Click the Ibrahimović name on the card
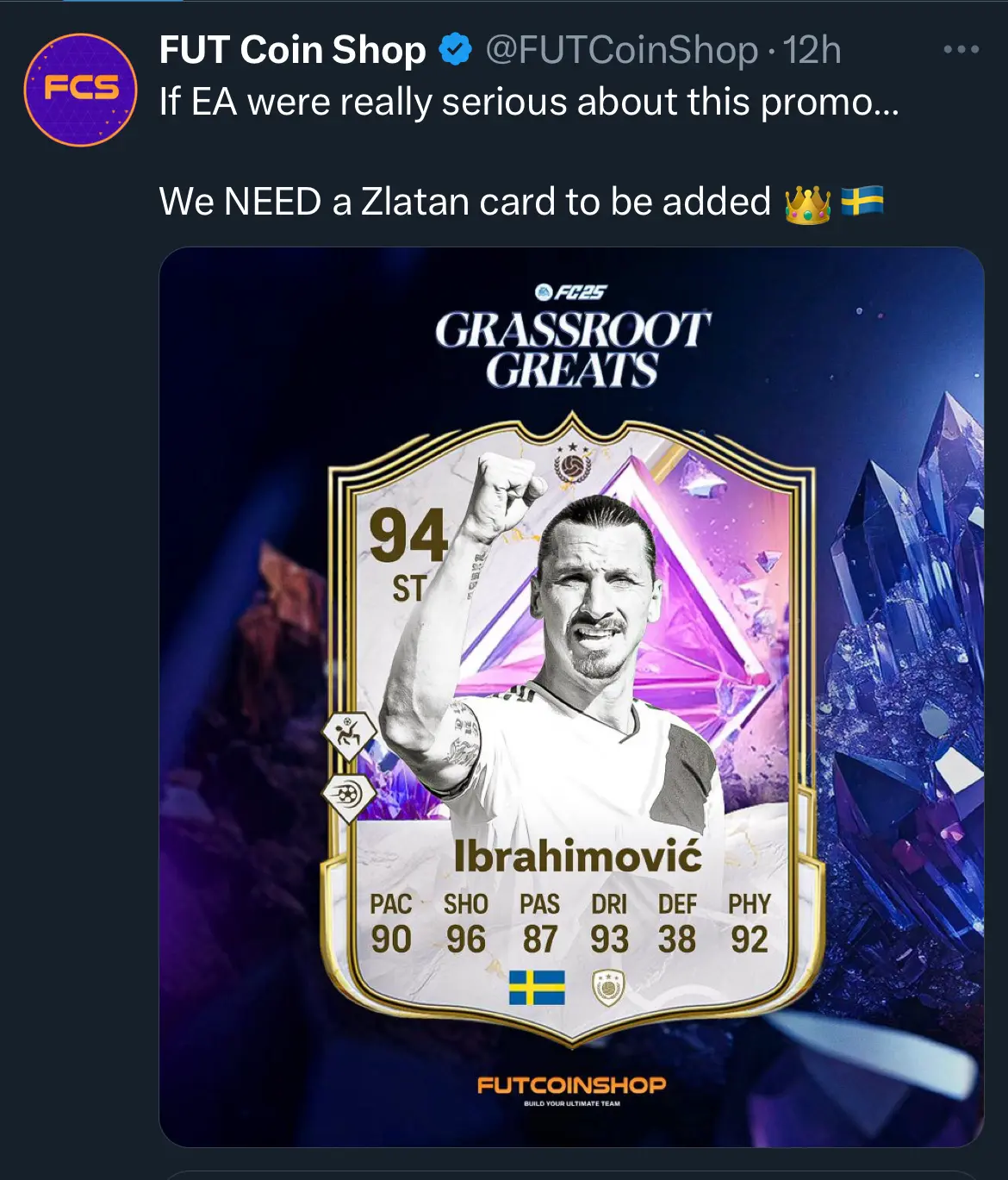 (577, 856)
